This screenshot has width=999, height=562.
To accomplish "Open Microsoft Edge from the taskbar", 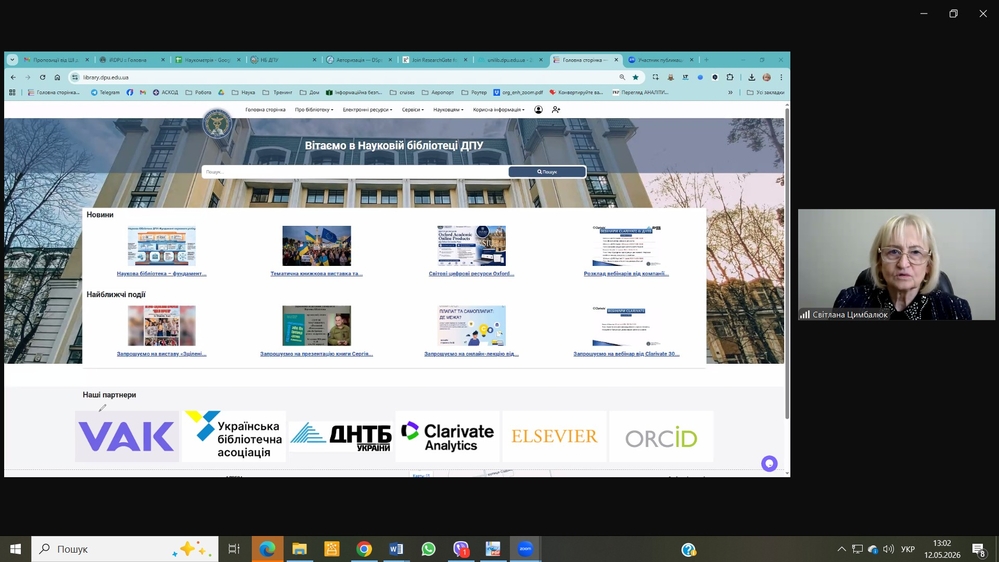I will (267, 549).
